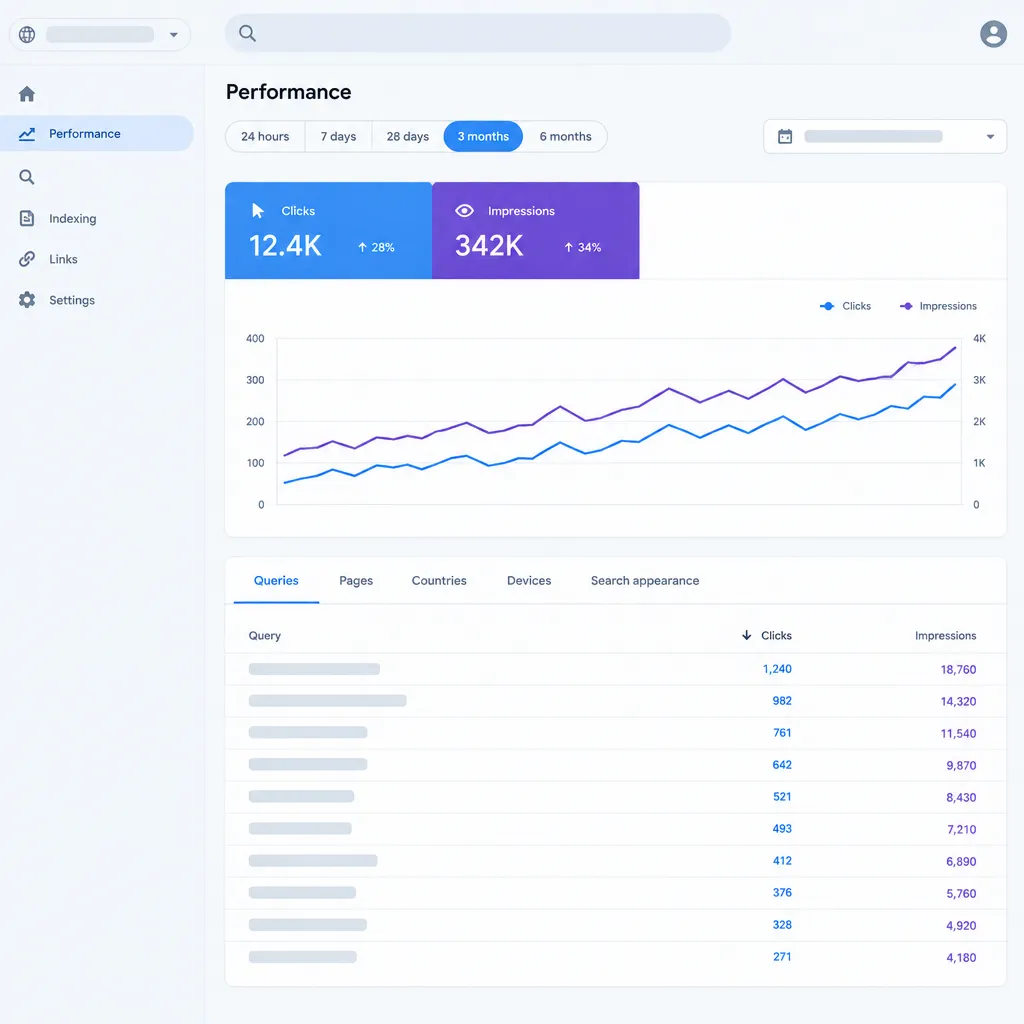Select the 3 months range
1024x1024 pixels.
click(x=483, y=136)
